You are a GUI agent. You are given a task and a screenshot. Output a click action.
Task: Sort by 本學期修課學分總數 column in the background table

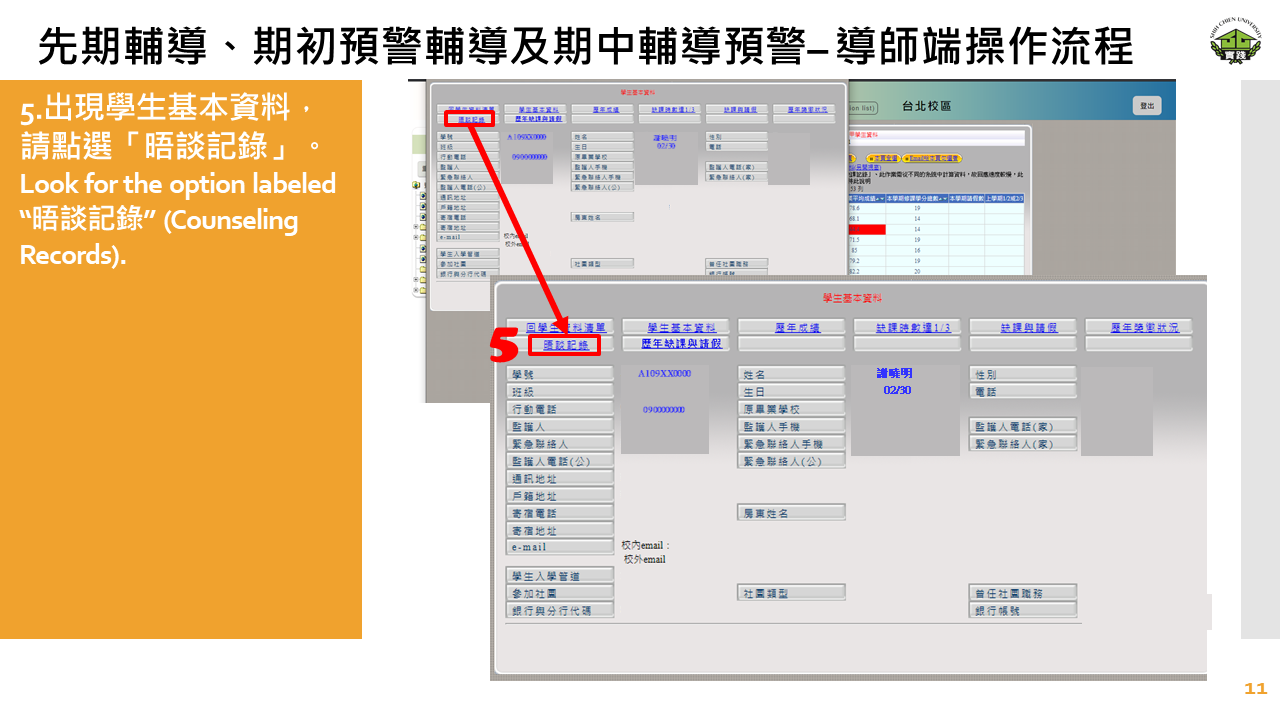pos(915,198)
